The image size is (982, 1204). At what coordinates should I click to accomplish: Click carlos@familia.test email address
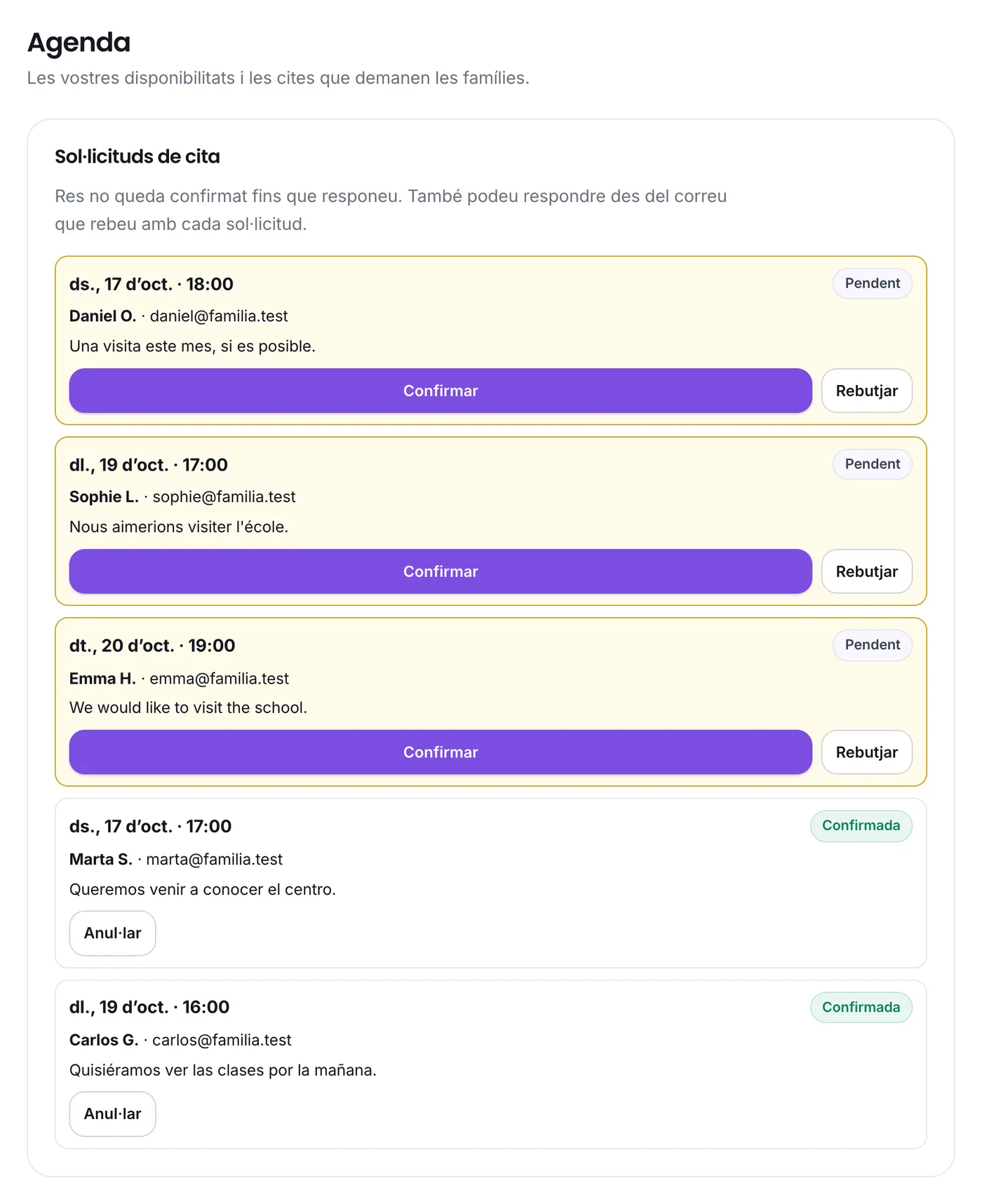click(x=222, y=1041)
